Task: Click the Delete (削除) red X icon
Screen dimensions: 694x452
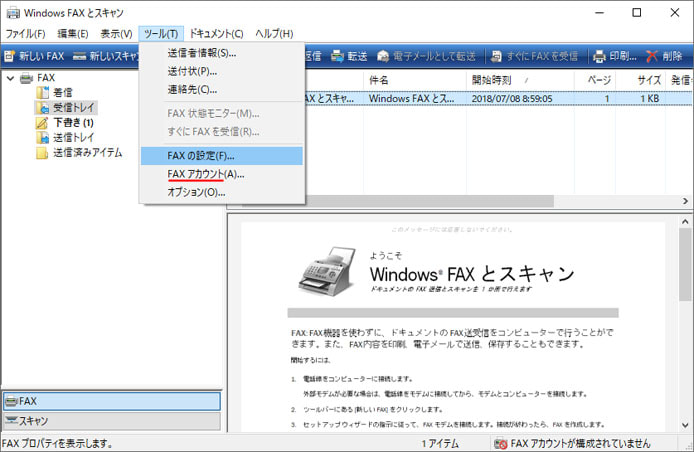Action: 652,56
